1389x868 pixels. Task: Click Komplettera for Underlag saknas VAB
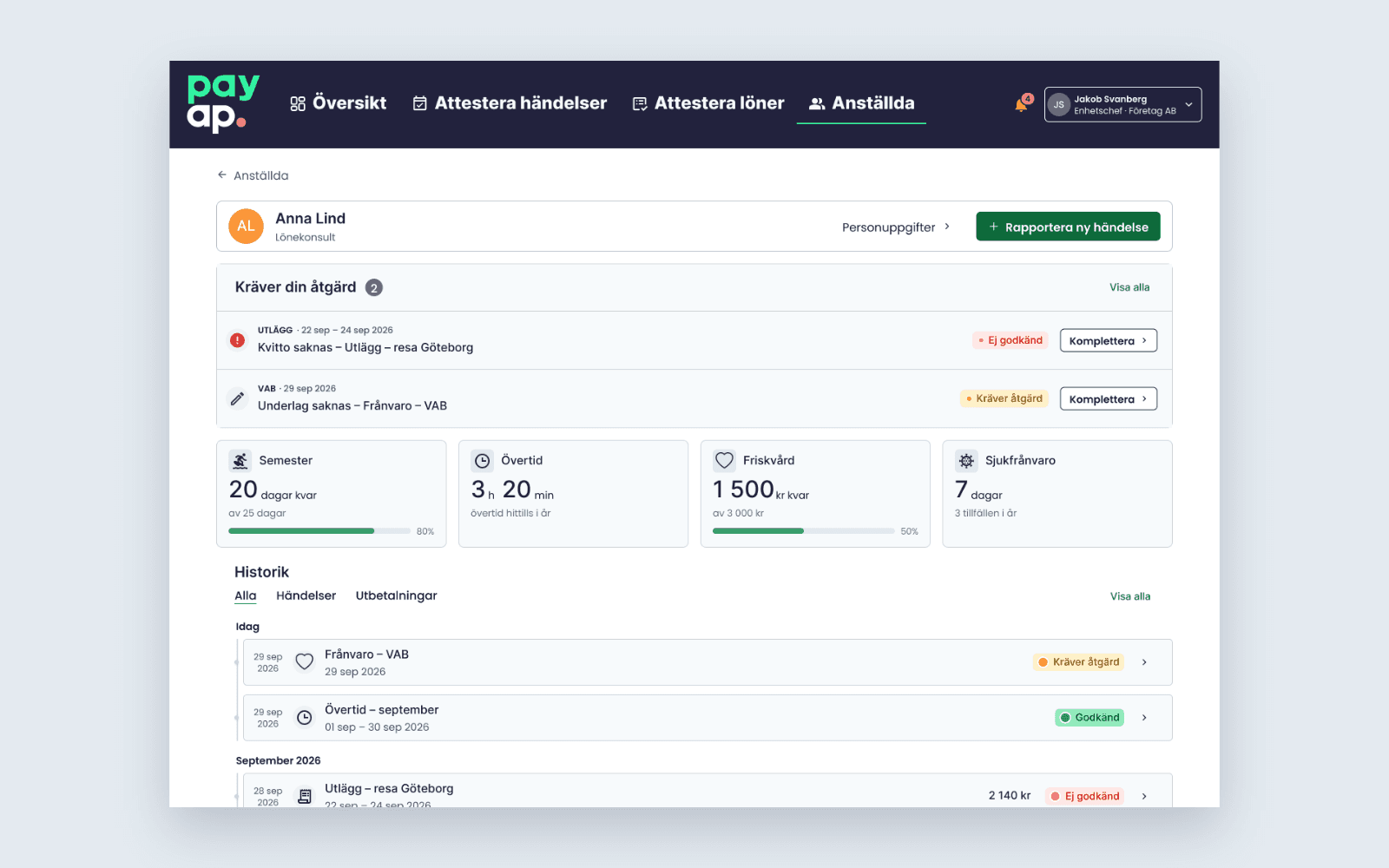1108,398
